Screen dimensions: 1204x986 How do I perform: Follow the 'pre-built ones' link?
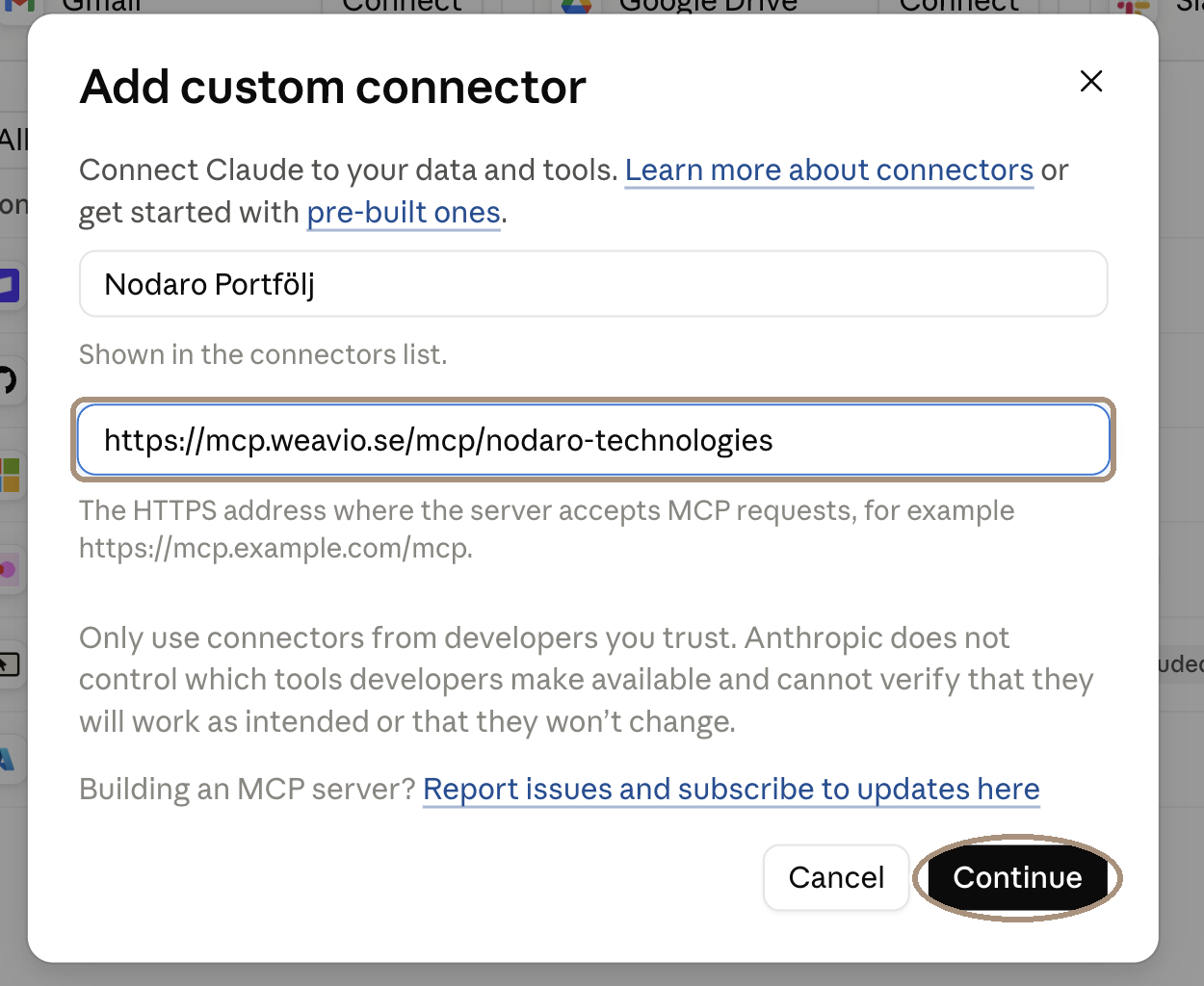click(404, 213)
